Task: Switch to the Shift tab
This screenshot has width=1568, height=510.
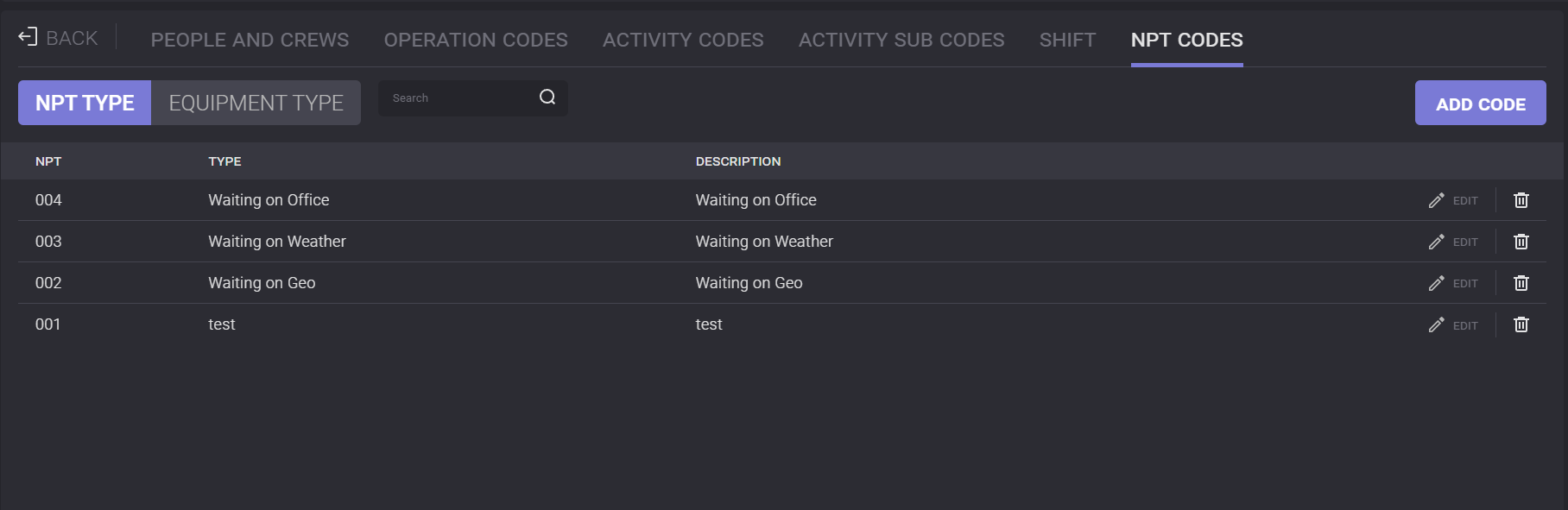Action: pos(1067,40)
